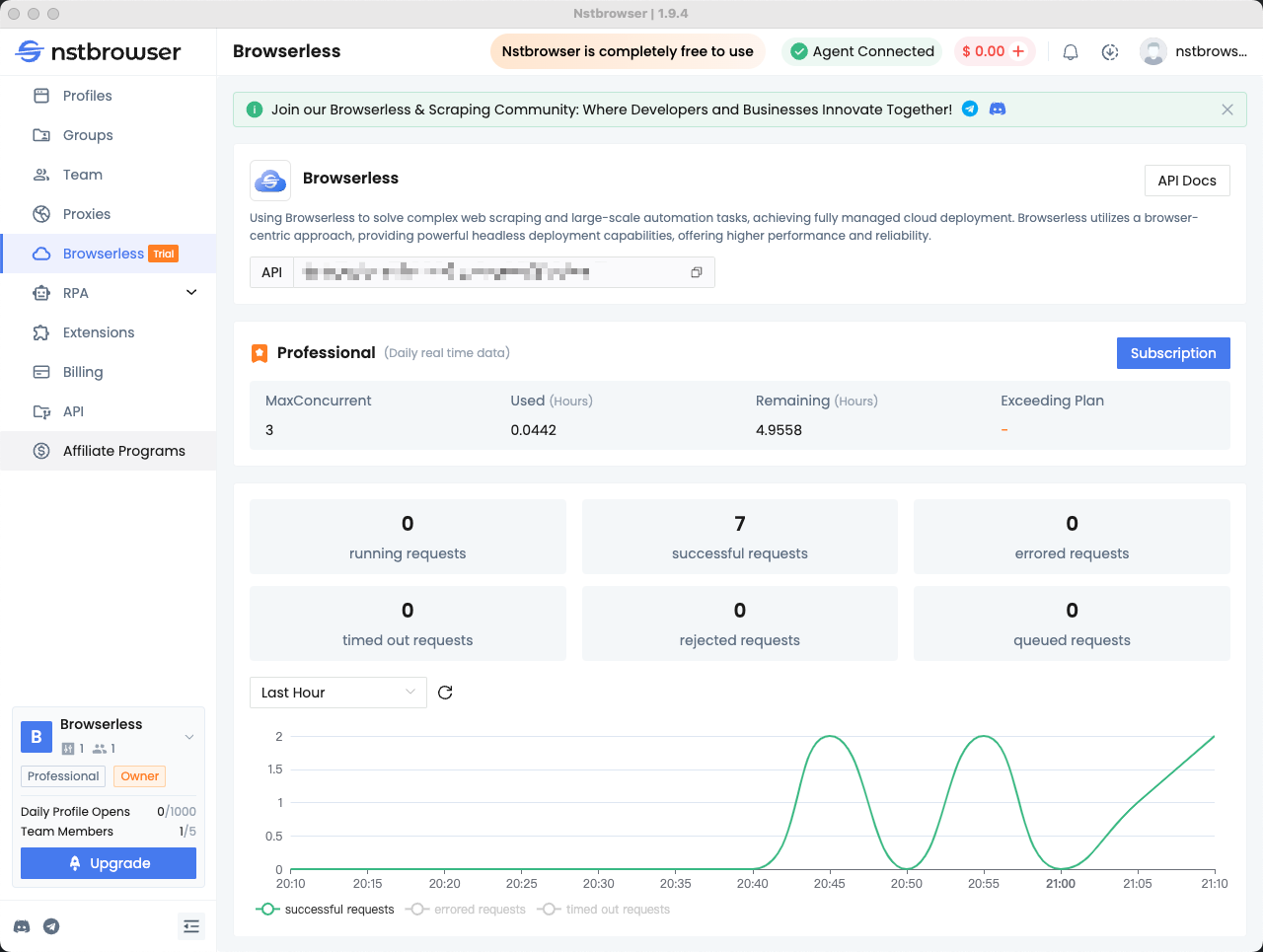The image size is (1263, 952).
Task: Open the notifications bell
Action: point(1071,52)
